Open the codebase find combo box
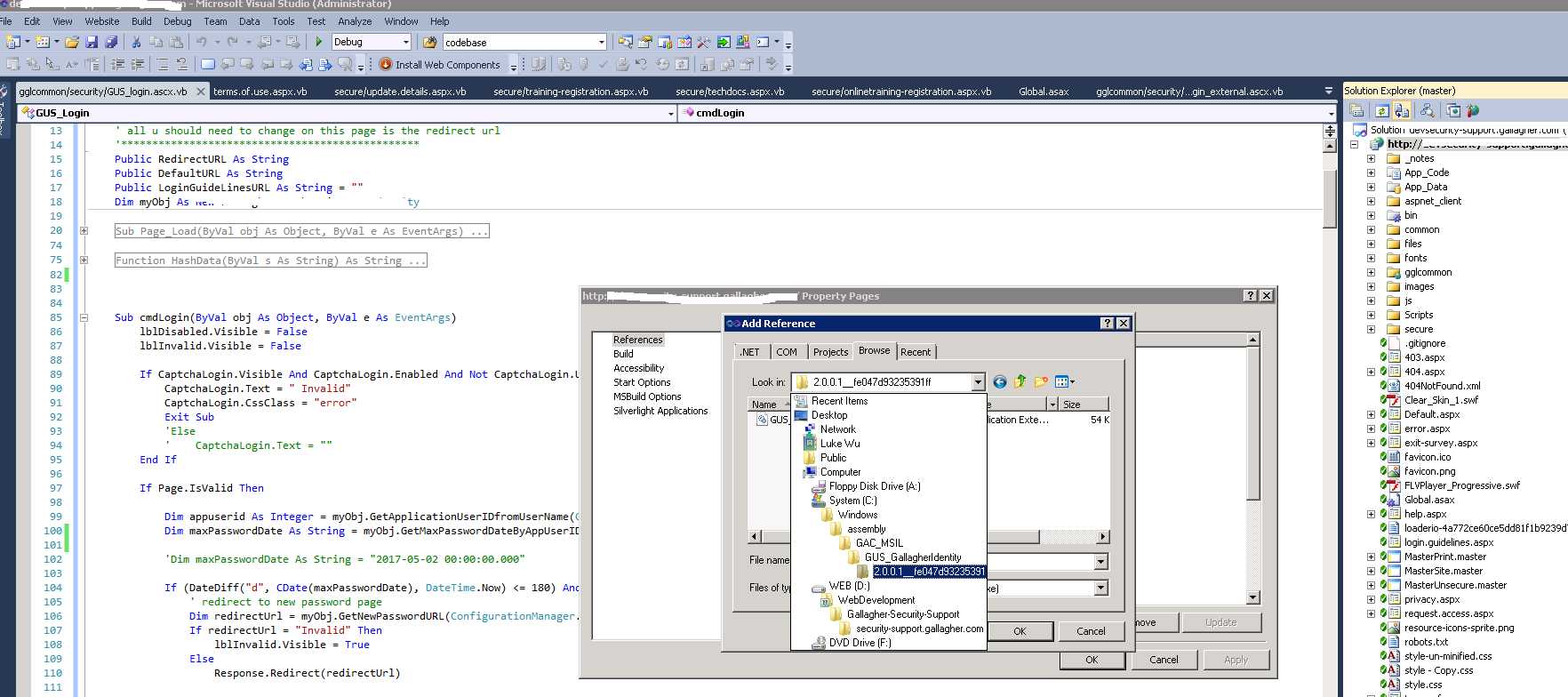The width and height of the screenshot is (1568, 697). coord(602,42)
